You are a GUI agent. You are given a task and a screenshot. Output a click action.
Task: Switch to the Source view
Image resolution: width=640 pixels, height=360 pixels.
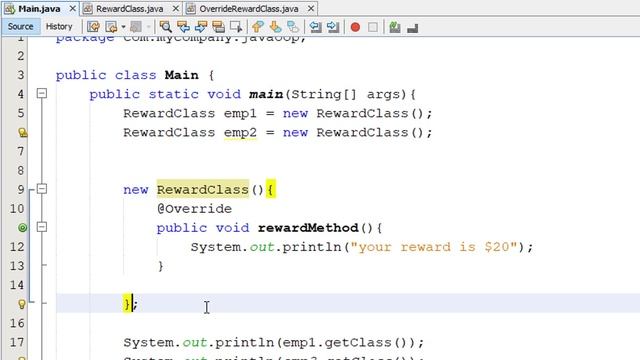20,27
